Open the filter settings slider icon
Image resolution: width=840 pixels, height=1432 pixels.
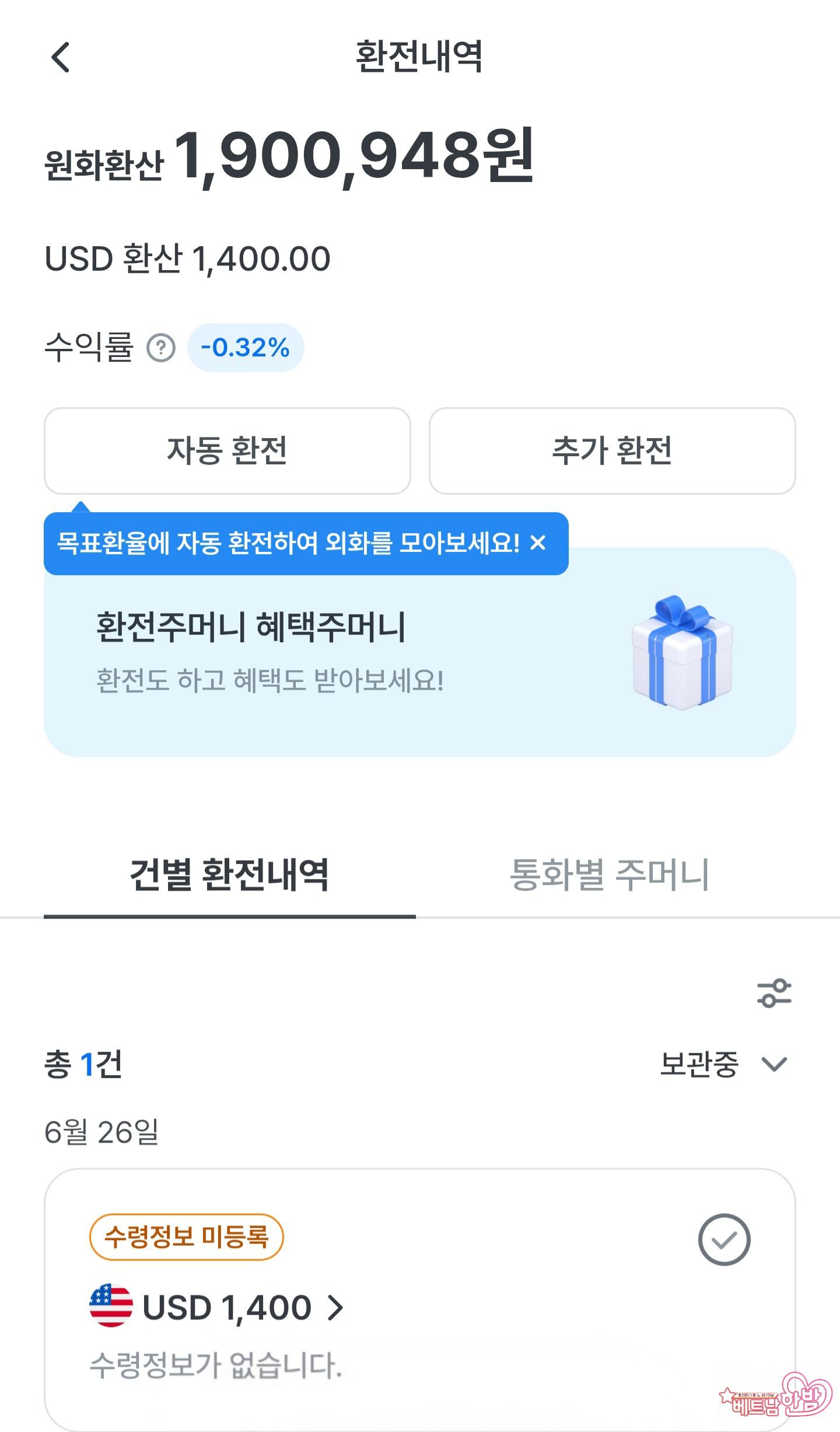click(774, 993)
